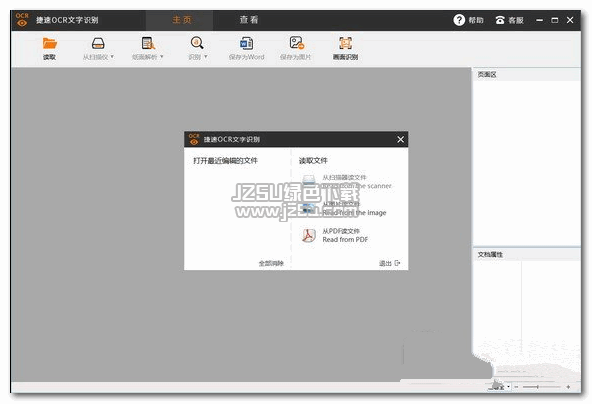Expand the 纸面解析 dropdown arrow
This screenshot has height=404, width=592.
(x=162, y=57)
